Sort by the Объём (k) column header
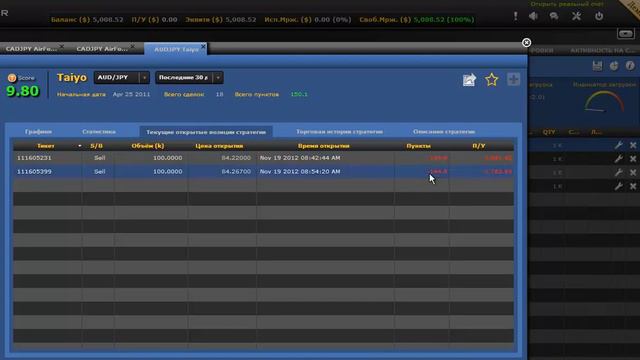 pos(148,146)
